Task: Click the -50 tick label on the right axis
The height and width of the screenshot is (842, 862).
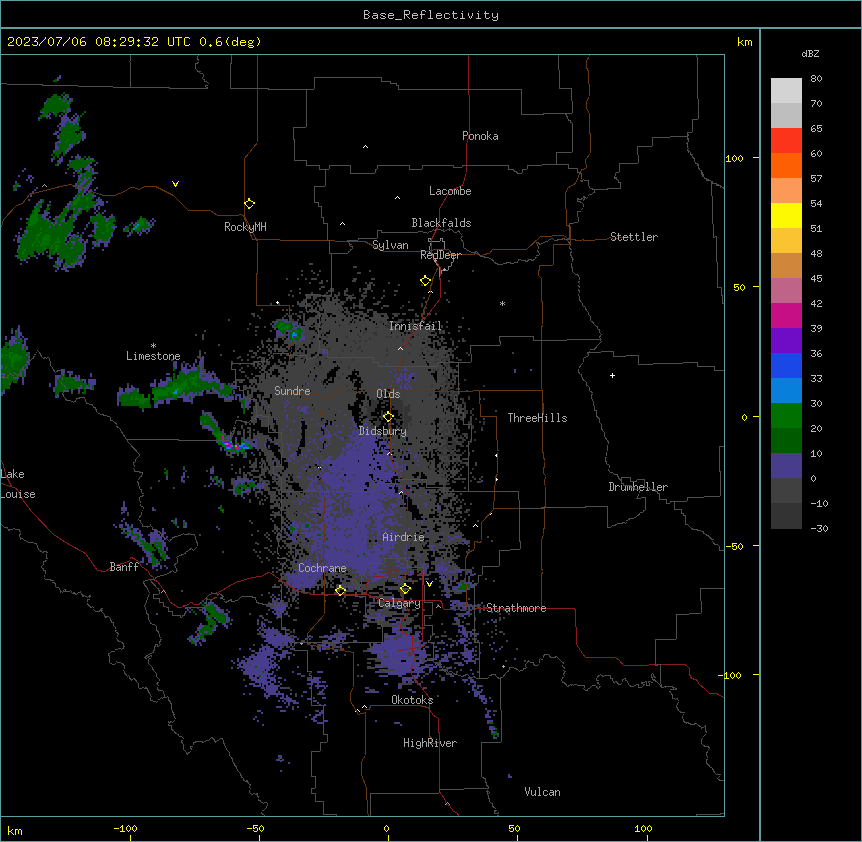Action: [x=734, y=546]
